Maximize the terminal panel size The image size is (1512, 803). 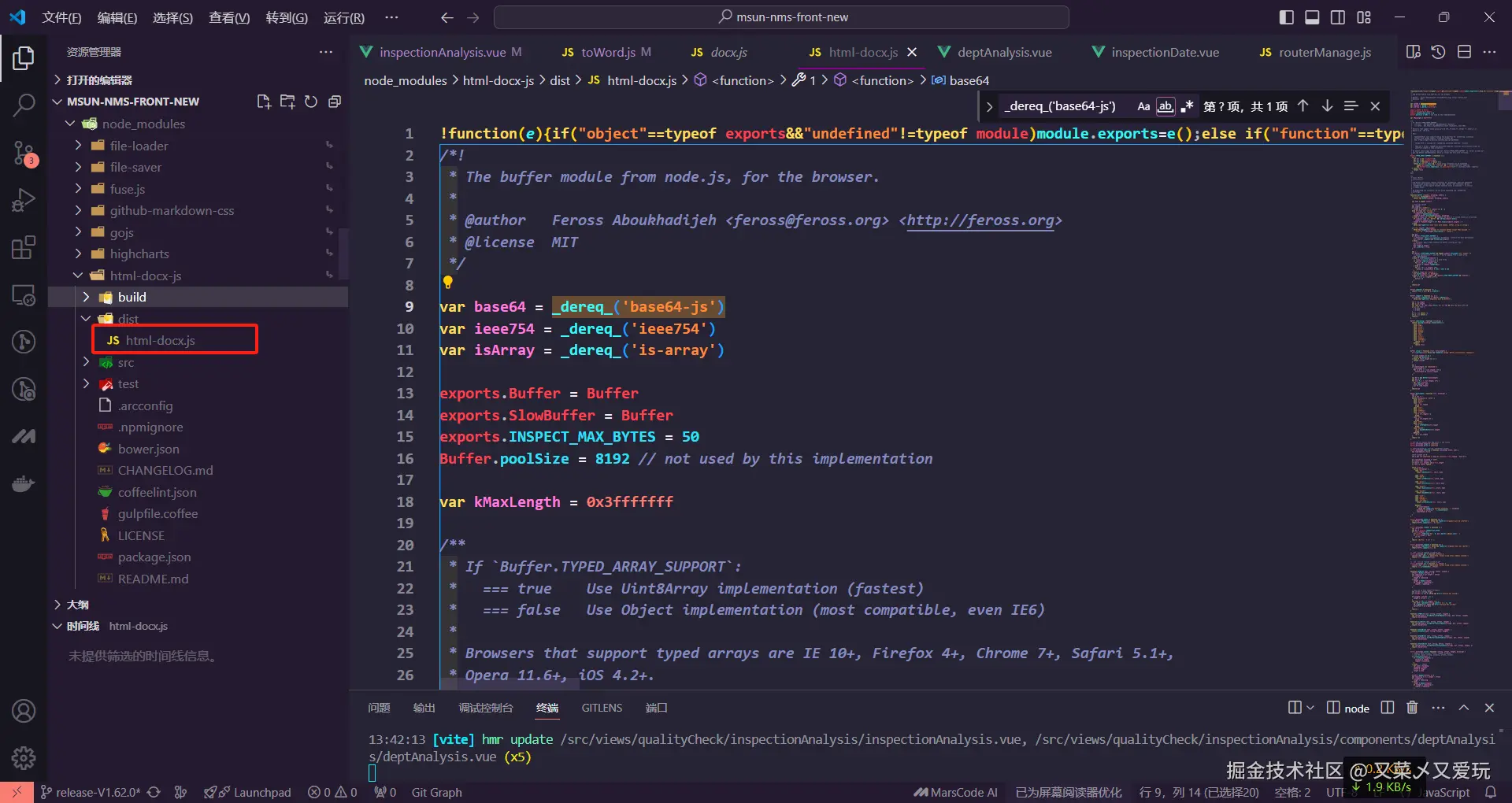pos(1464,708)
